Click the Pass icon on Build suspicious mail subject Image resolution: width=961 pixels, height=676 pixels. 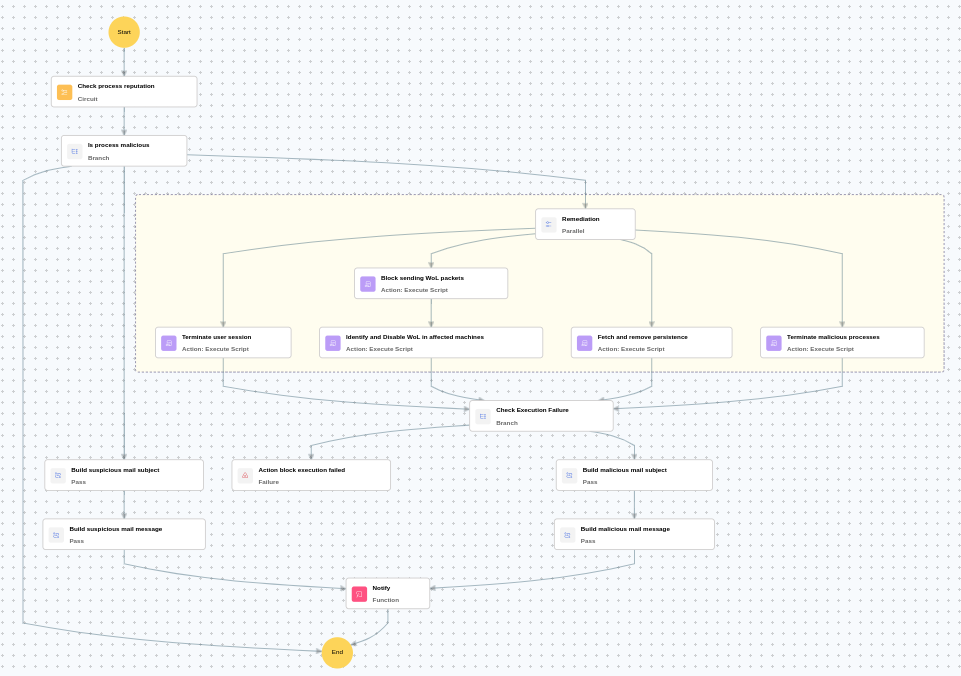pos(58,476)
